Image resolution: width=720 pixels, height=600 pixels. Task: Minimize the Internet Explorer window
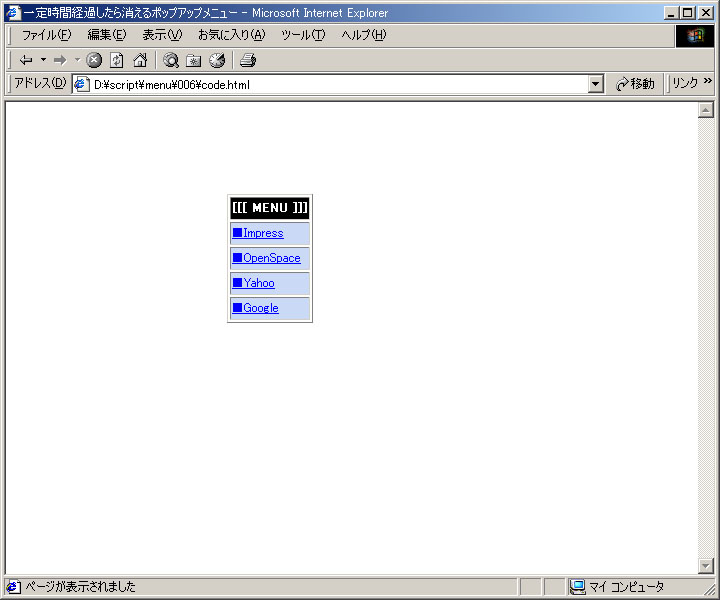[671, 13]
